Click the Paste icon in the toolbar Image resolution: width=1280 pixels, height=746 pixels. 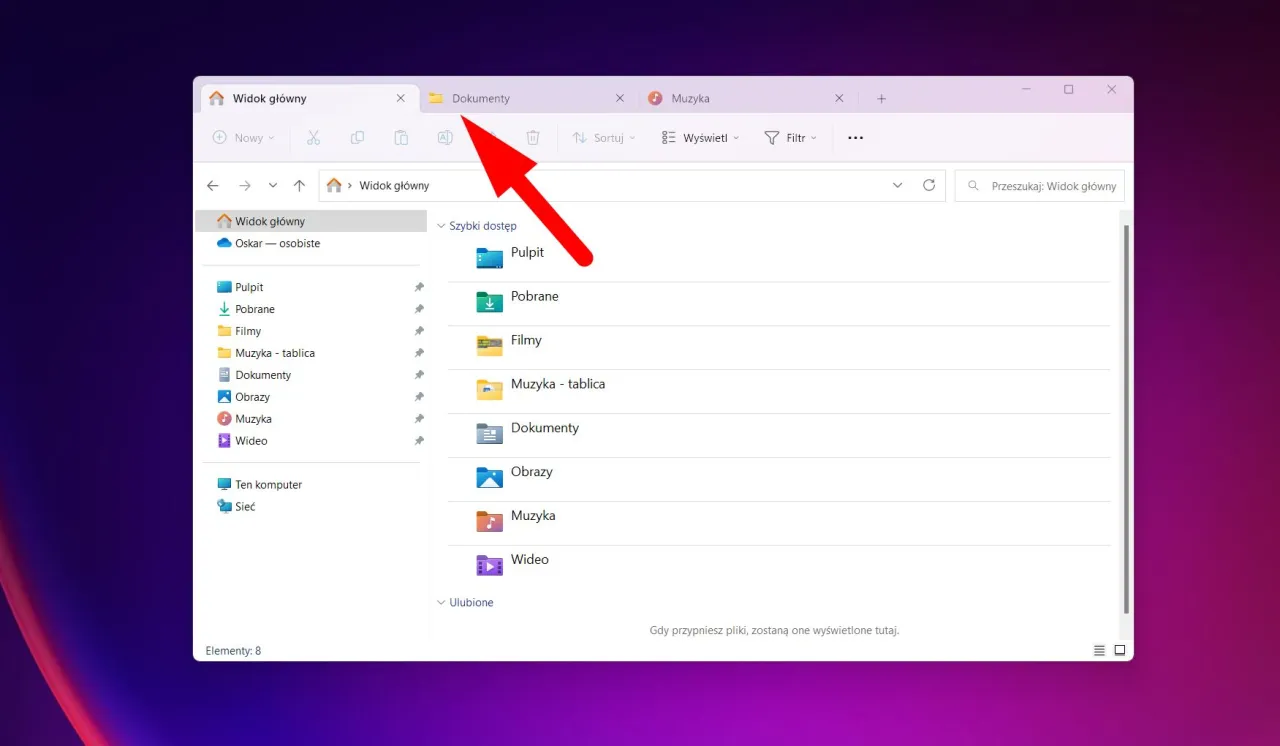(401, 137)
